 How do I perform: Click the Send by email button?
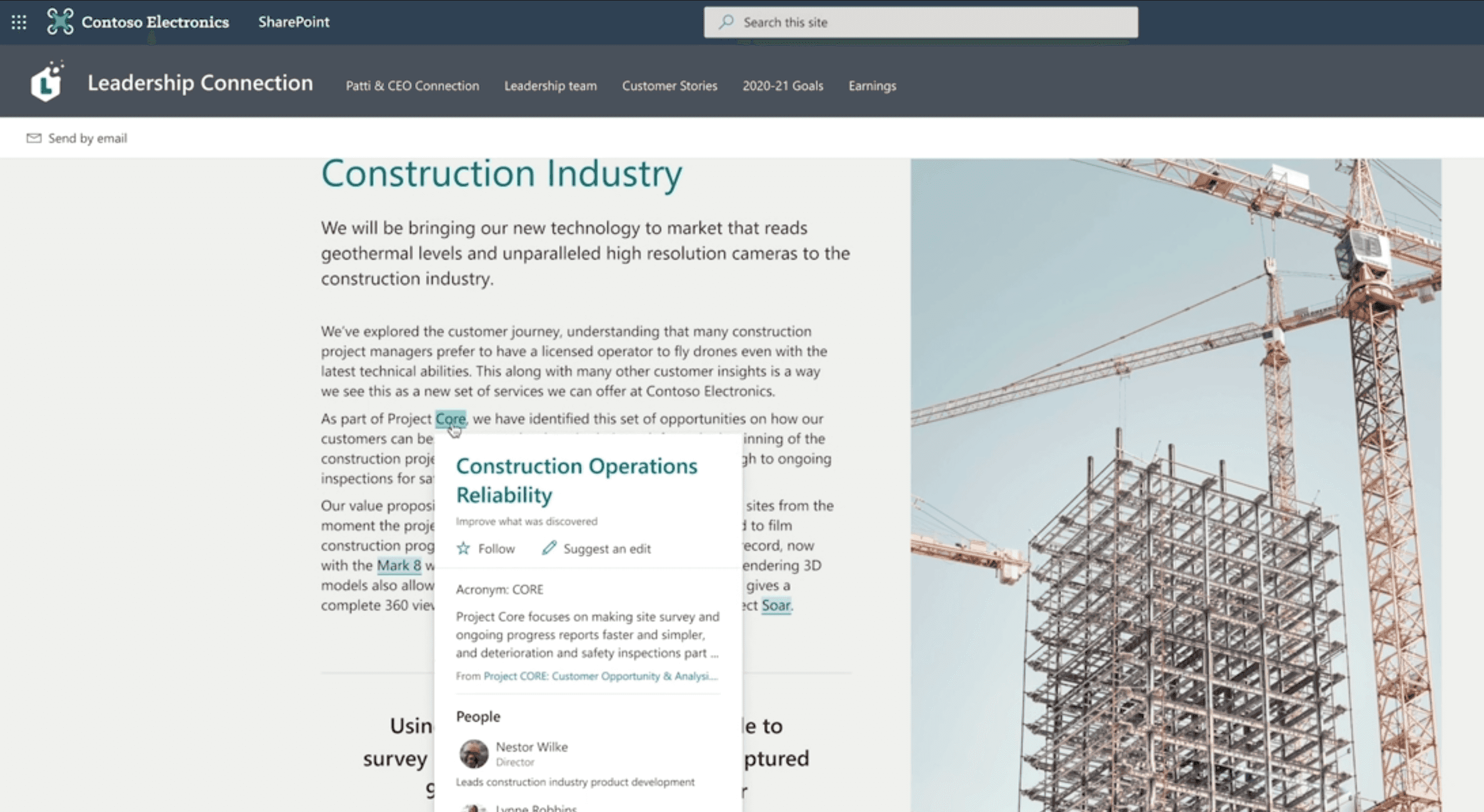[x=77, y=138]
